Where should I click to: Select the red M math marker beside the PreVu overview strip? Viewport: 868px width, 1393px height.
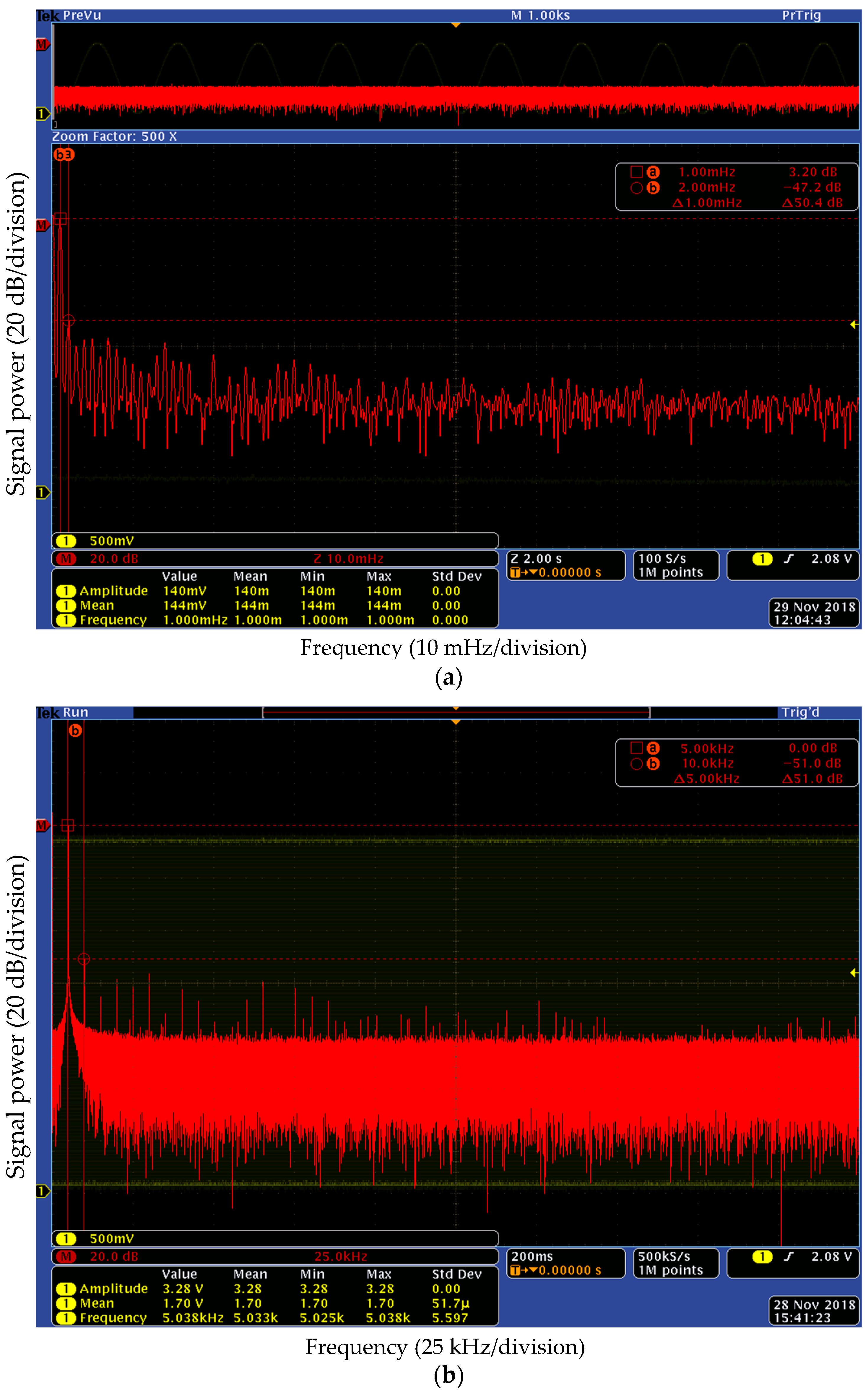[43, 45]
